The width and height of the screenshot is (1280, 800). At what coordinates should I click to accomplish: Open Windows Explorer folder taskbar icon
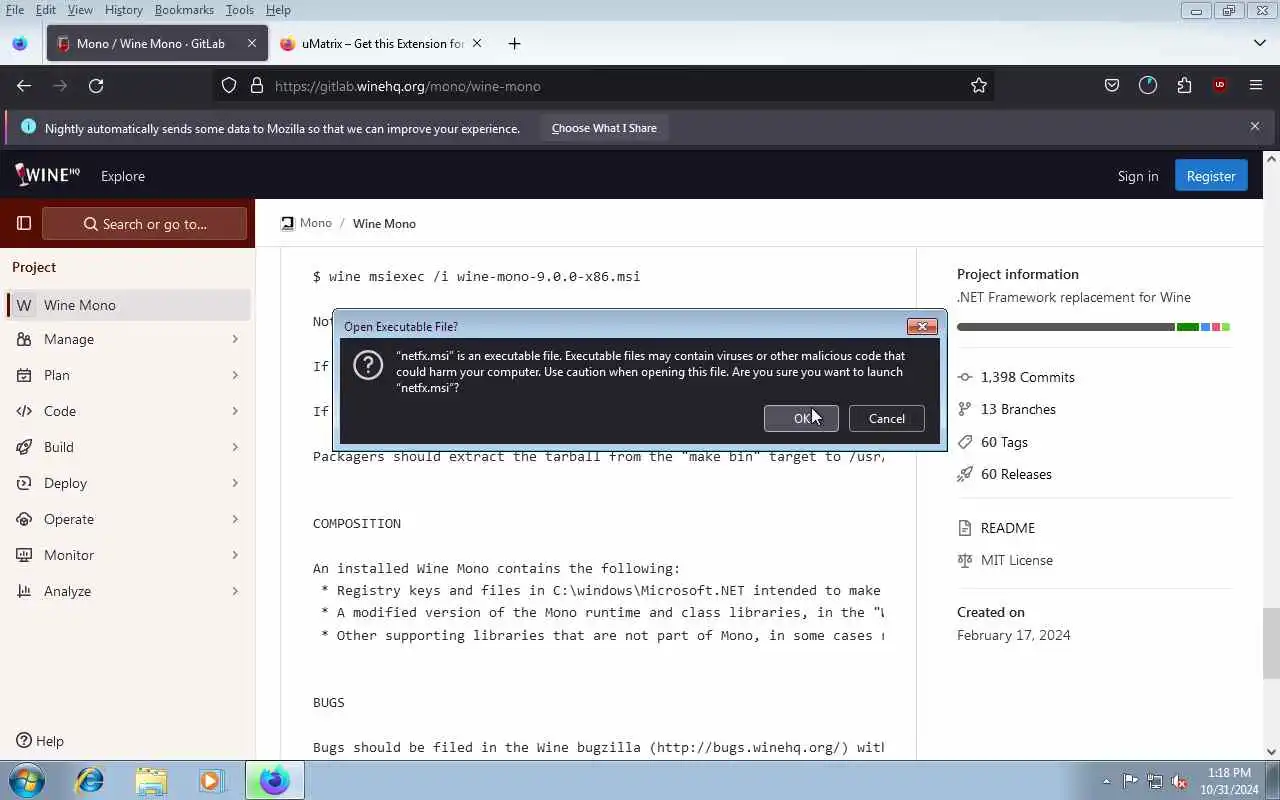(150, 780)
